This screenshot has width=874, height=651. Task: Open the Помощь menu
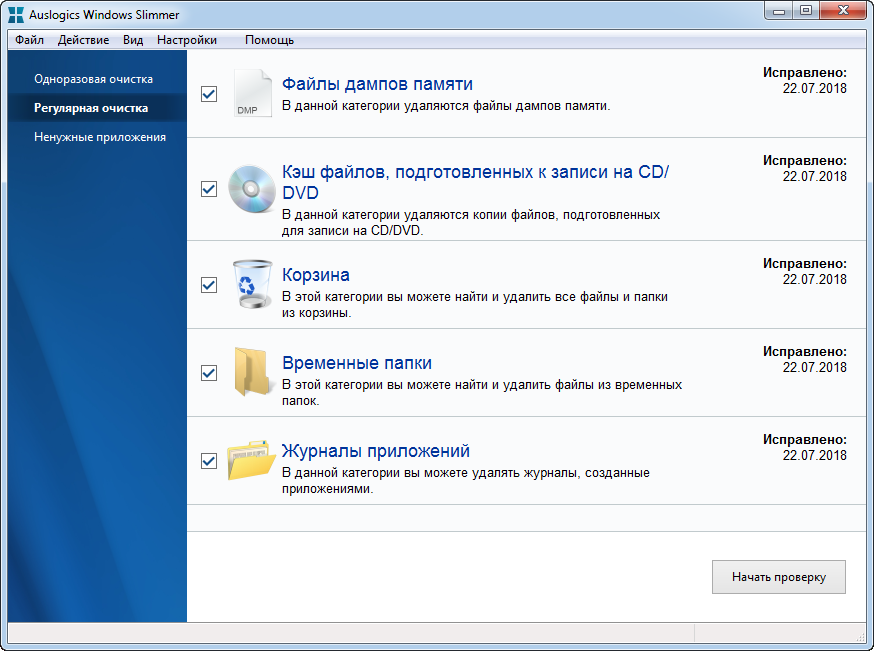[x=269, y=40]
